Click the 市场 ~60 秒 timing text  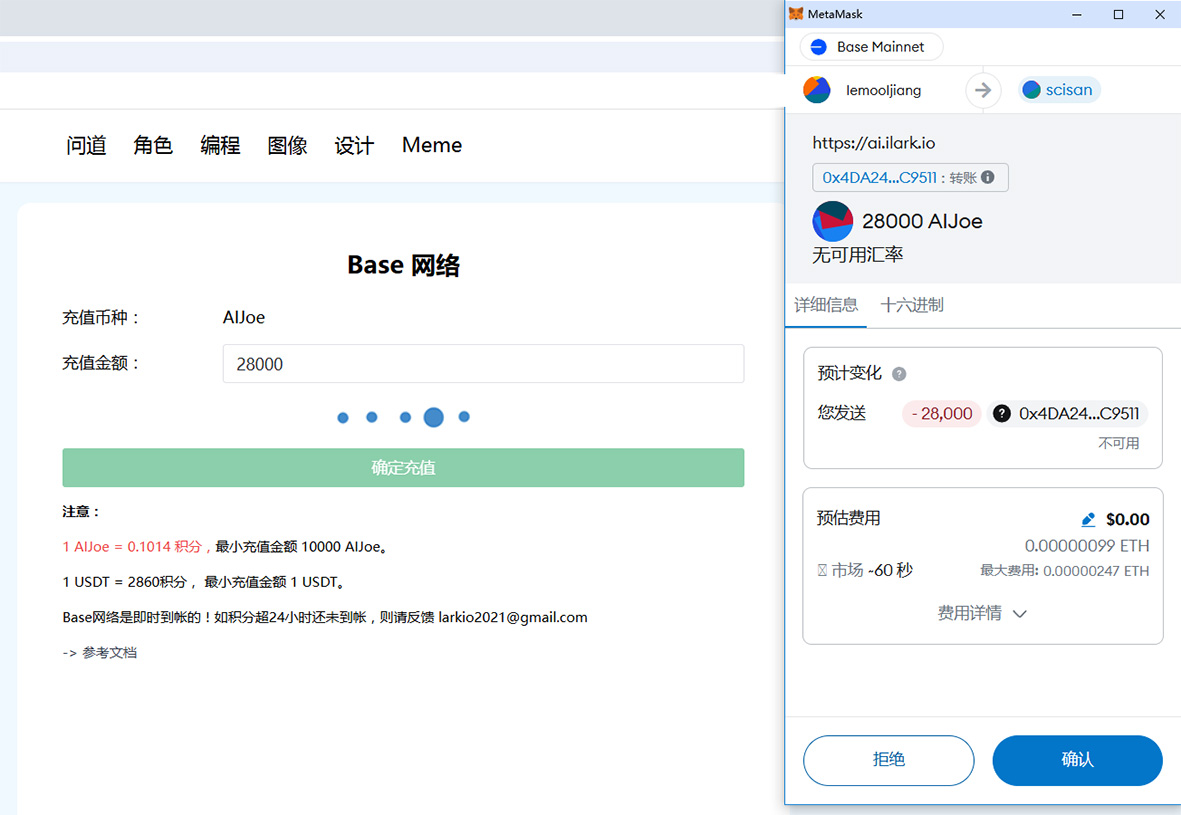click(x=865, y=570)
